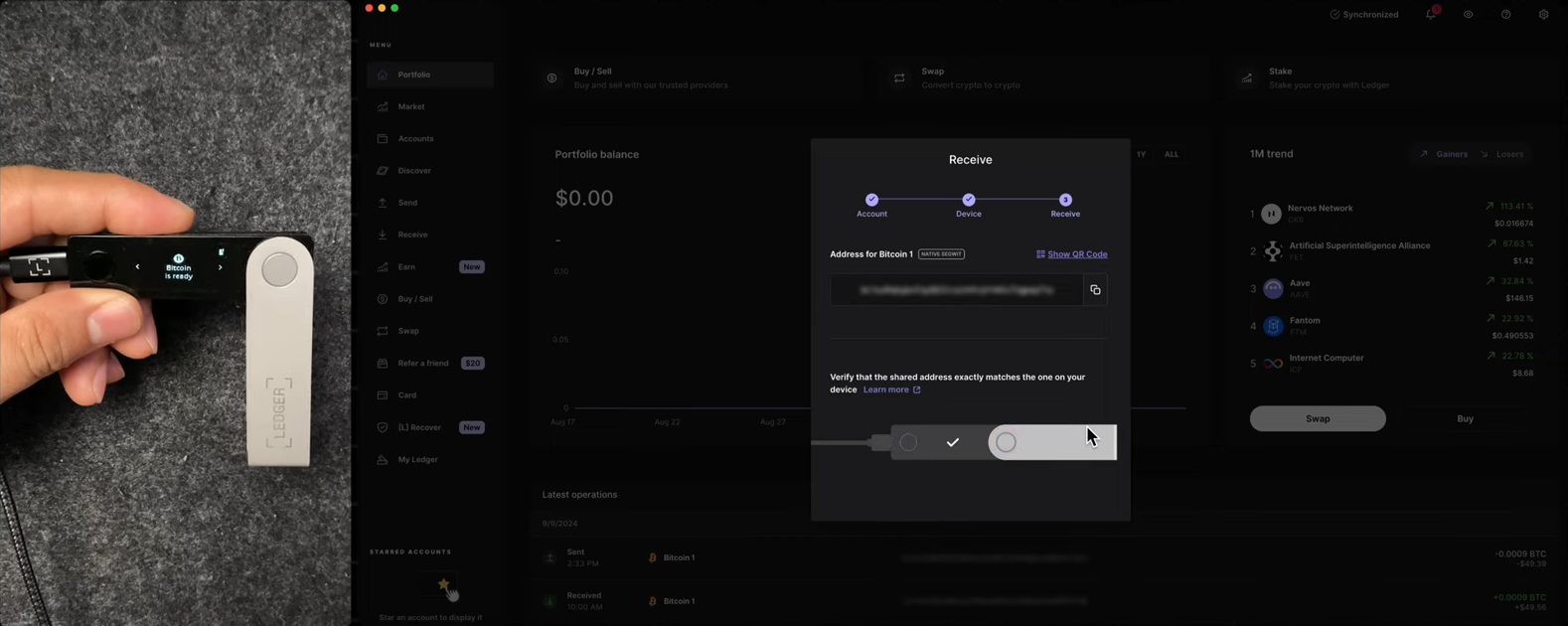Click the Synchronized status indicator

click(1363, 15)
